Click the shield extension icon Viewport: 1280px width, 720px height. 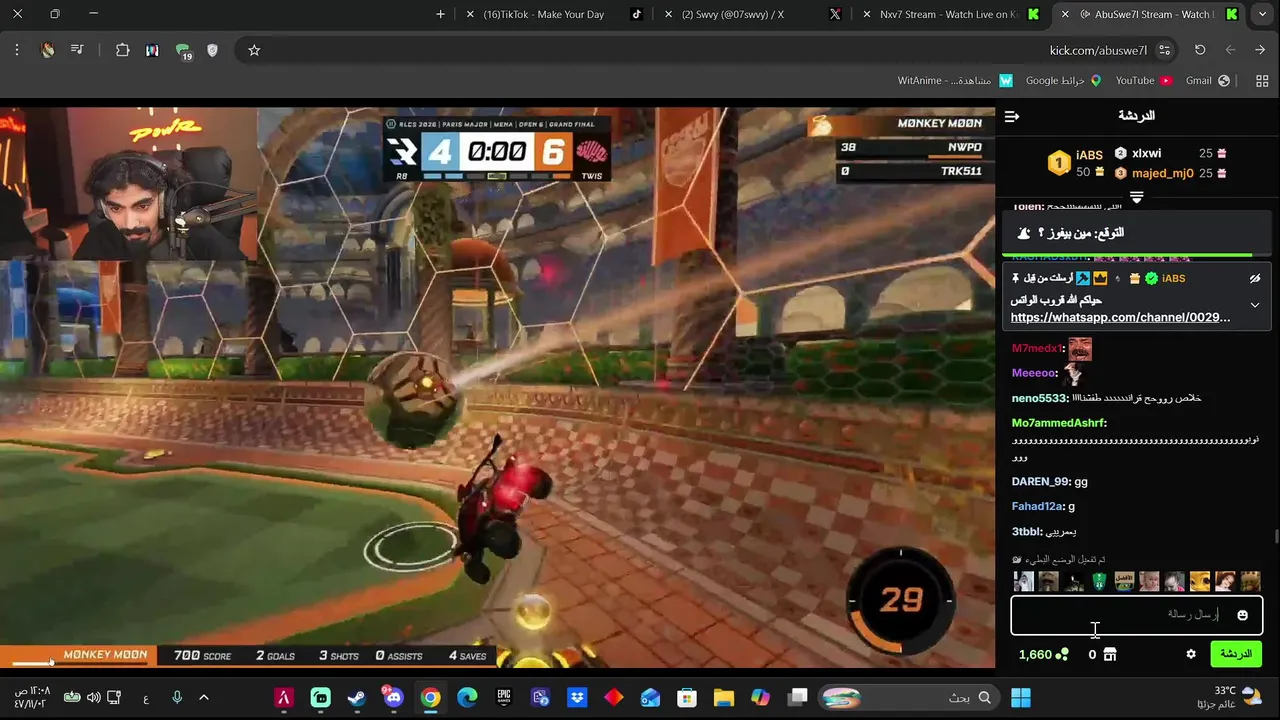click(212, 50)
